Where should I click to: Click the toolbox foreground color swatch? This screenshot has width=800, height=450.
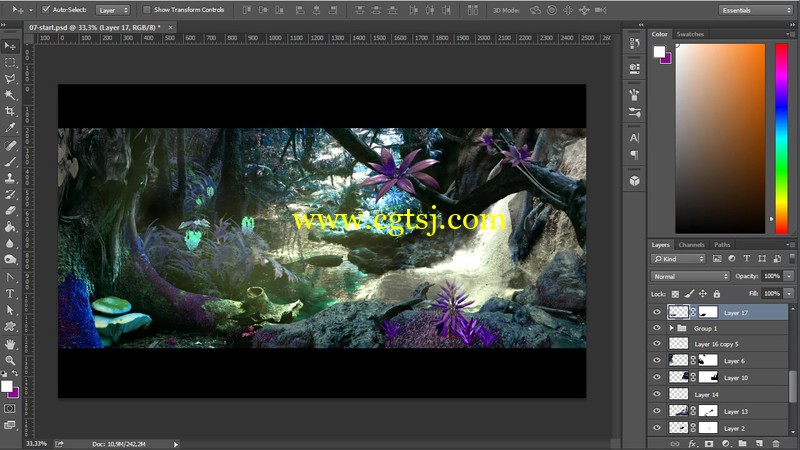(x=6, y=386)
